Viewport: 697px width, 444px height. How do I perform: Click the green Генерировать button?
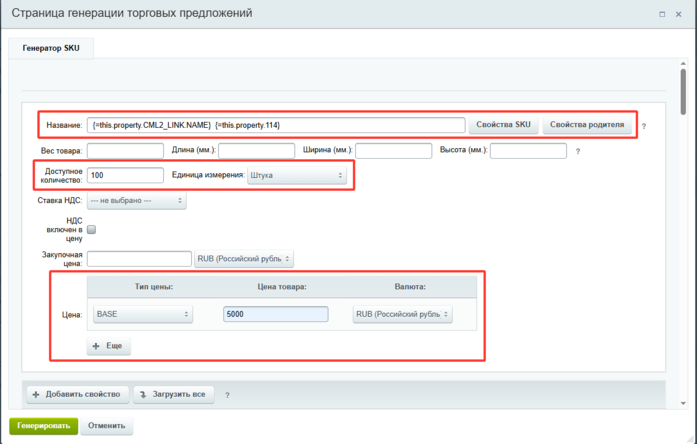click(44, 426)
